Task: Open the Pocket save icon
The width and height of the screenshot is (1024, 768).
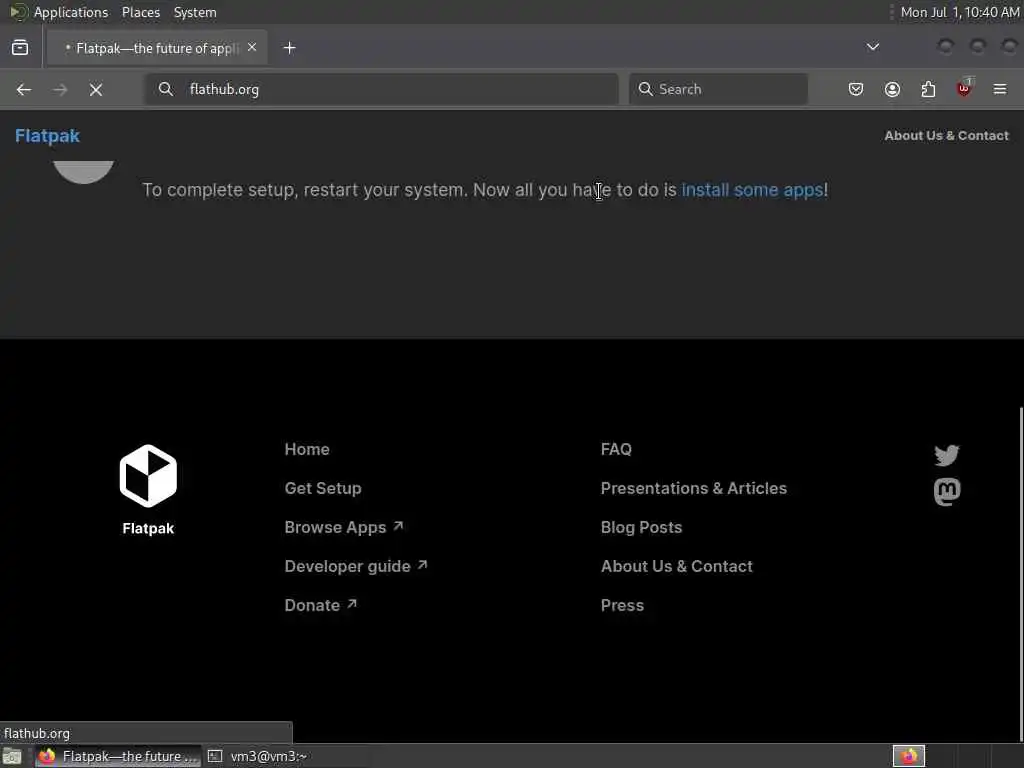Action: pos(856,89)
